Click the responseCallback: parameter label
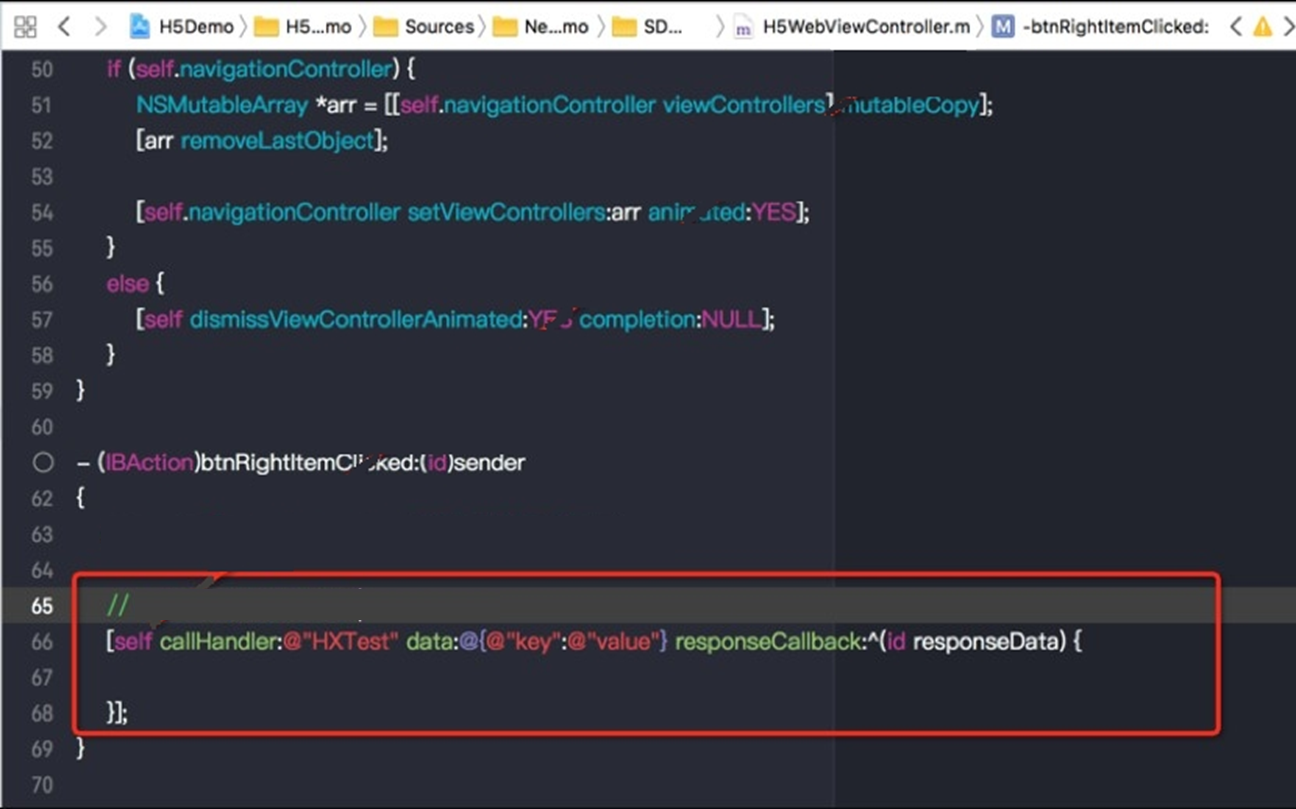The width and height of the screenshot is (1296, 809). [x=770, y=641]
